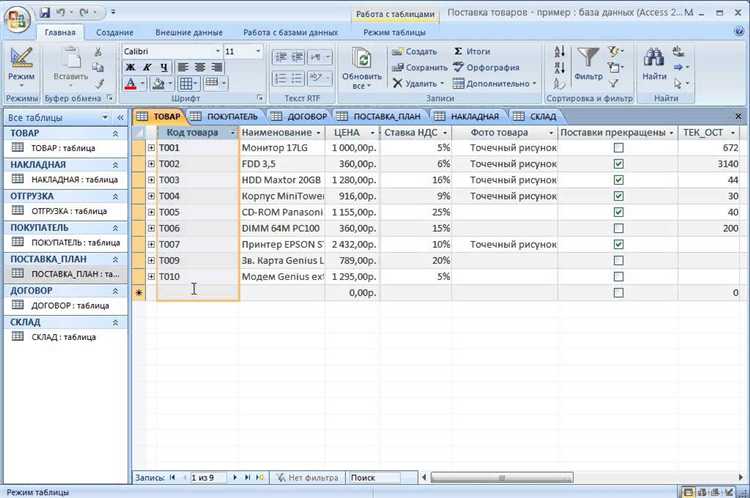Check Поставки прекращены for Модем Genius
The height and width of the screenshot is (498, 750).
tap(618, 277)
